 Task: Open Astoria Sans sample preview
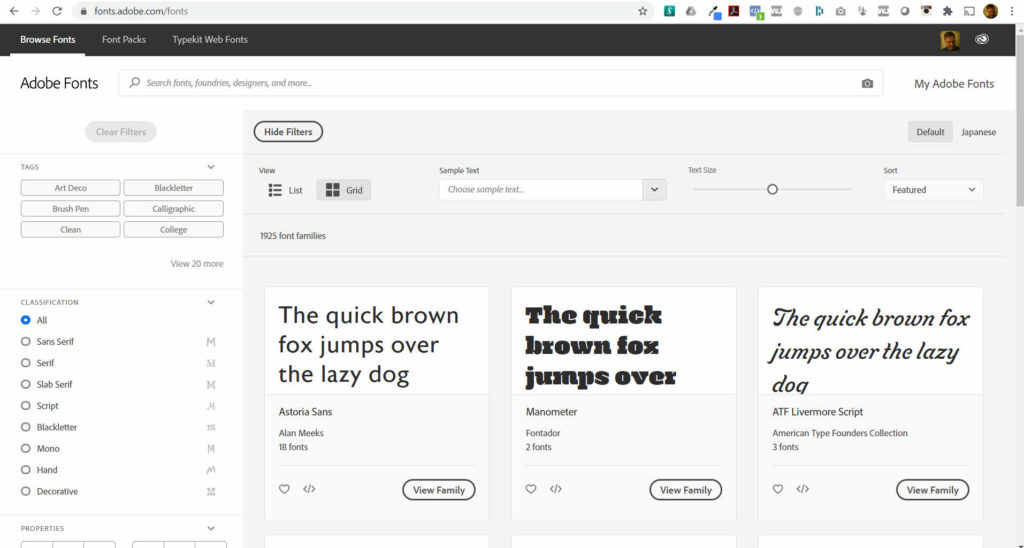point(377,341)
